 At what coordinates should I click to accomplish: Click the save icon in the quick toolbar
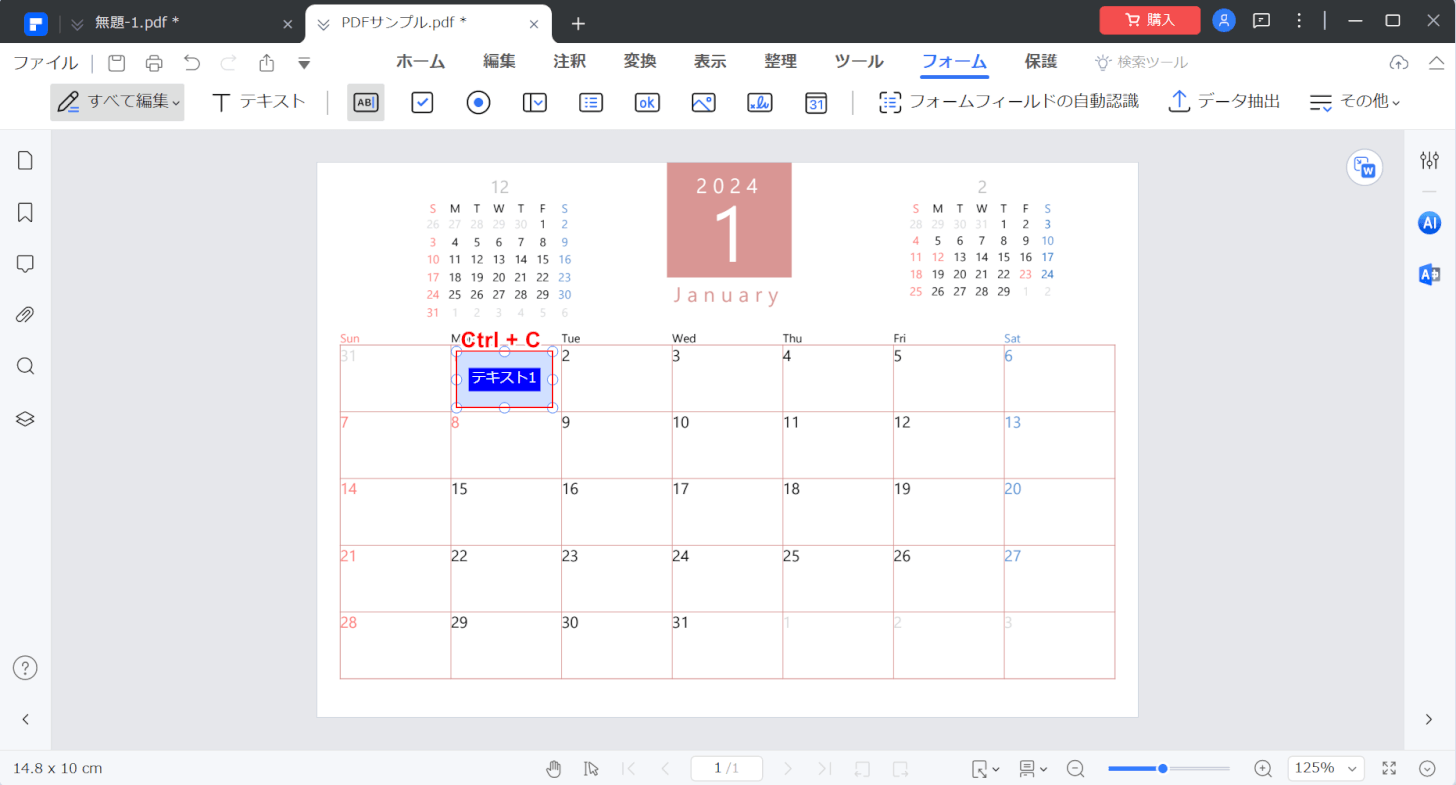click(117, 63)
